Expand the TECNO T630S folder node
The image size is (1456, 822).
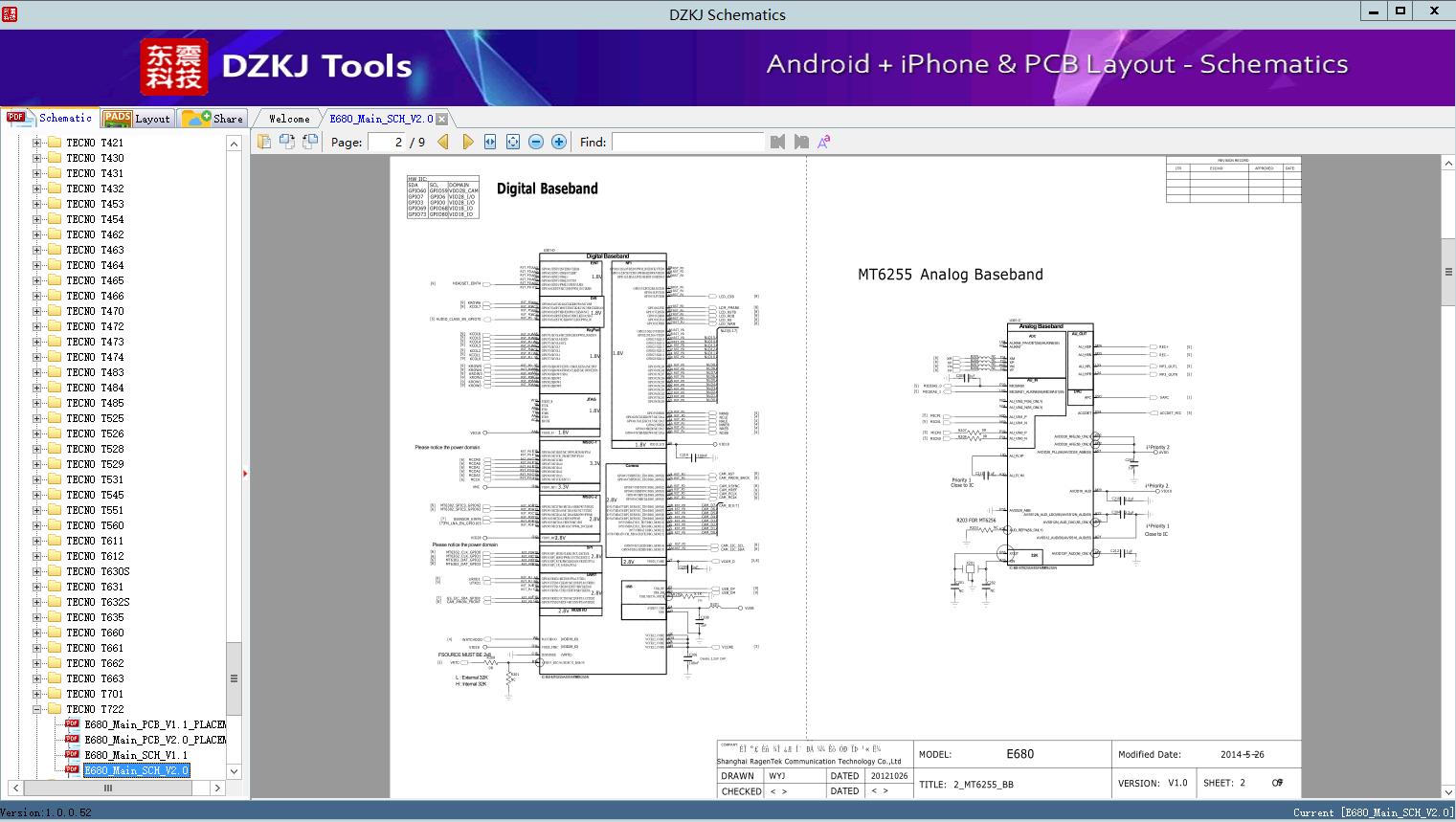(37, 571)
